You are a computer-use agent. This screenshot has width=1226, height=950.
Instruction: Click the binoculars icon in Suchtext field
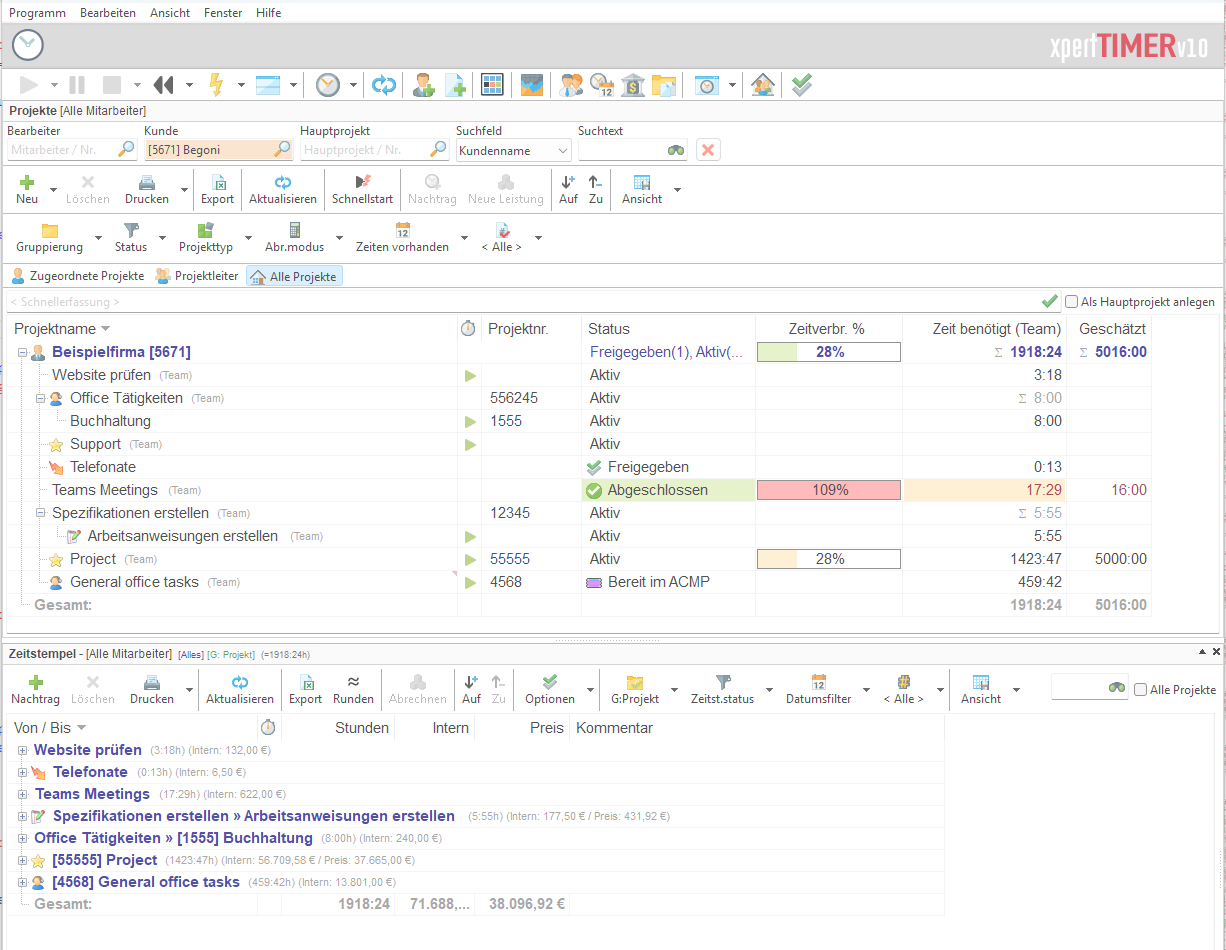click(x=677, y=150)
